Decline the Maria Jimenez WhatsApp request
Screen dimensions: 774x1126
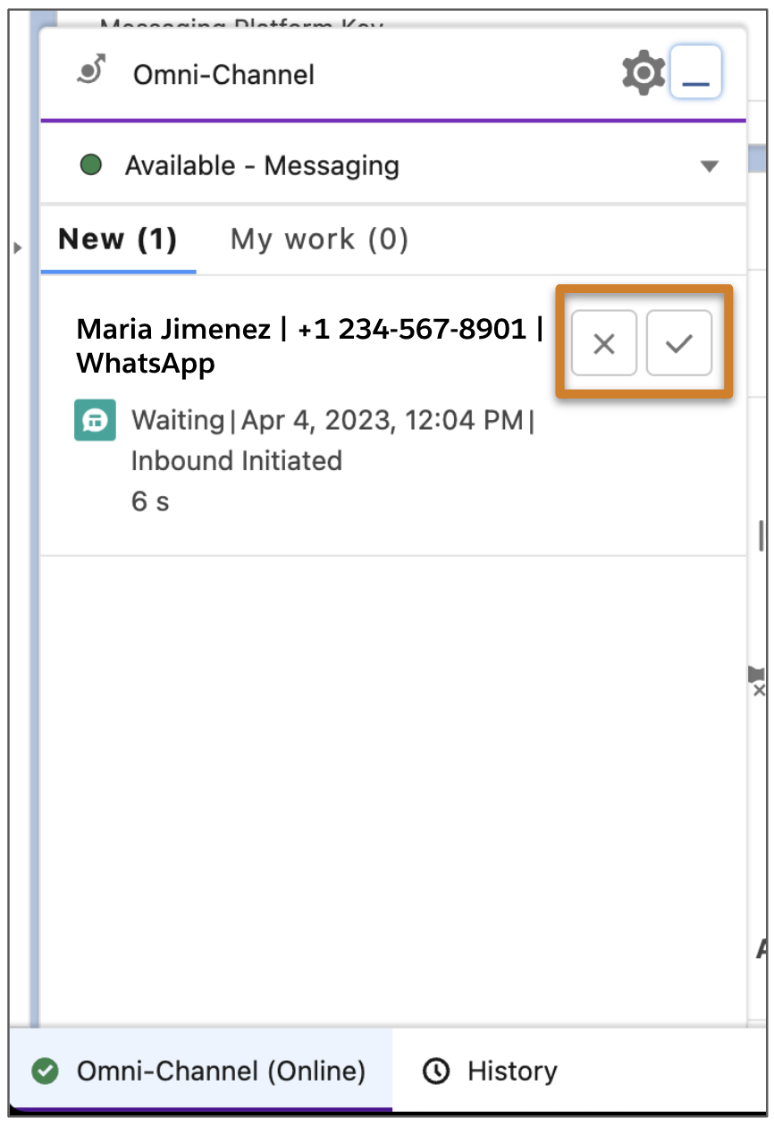pyautogui.click(x=604, y=343)
